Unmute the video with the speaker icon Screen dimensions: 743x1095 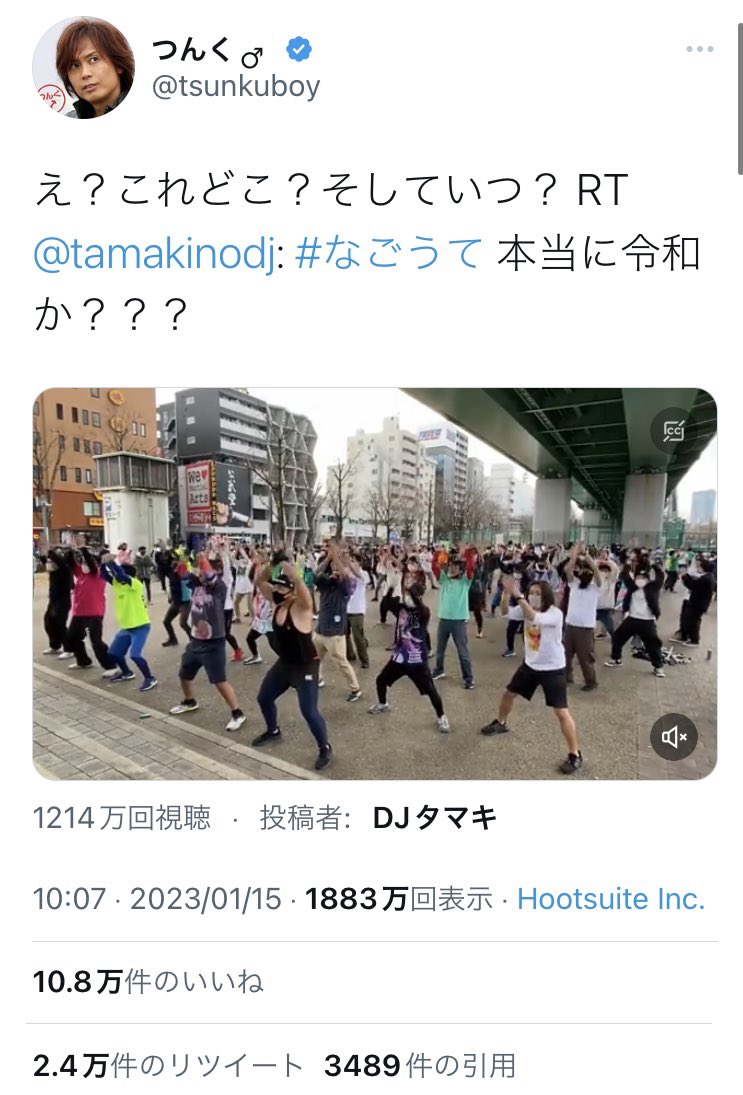674,737
